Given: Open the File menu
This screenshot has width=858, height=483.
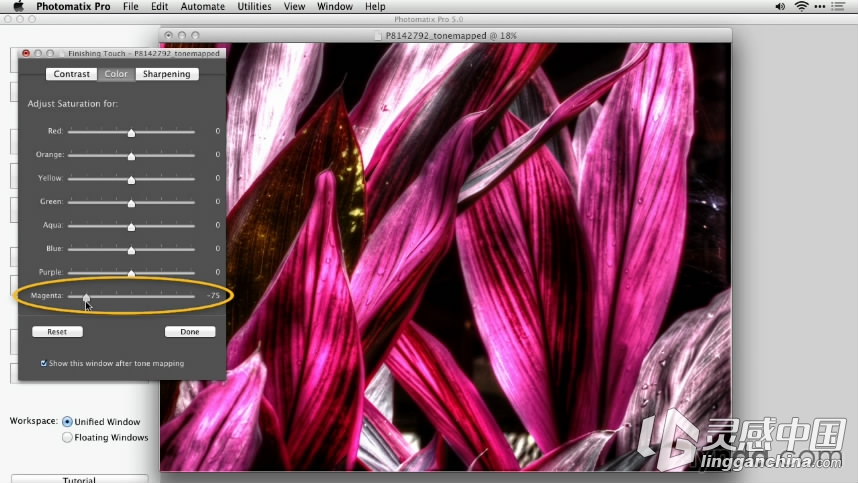Looking at the screenshot, I should click(131, 7).
